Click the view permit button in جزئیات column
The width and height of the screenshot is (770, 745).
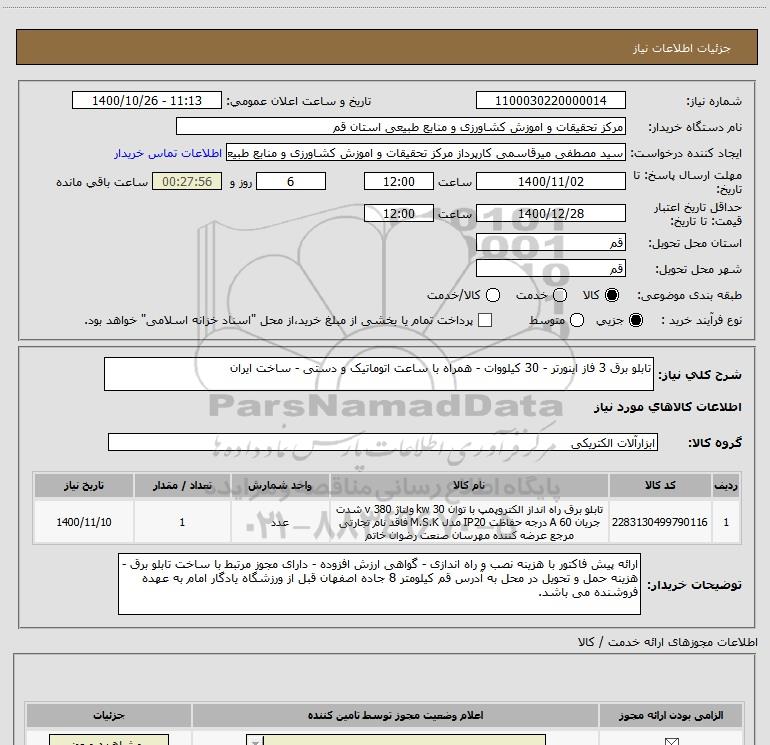click(x=109, y=740)
